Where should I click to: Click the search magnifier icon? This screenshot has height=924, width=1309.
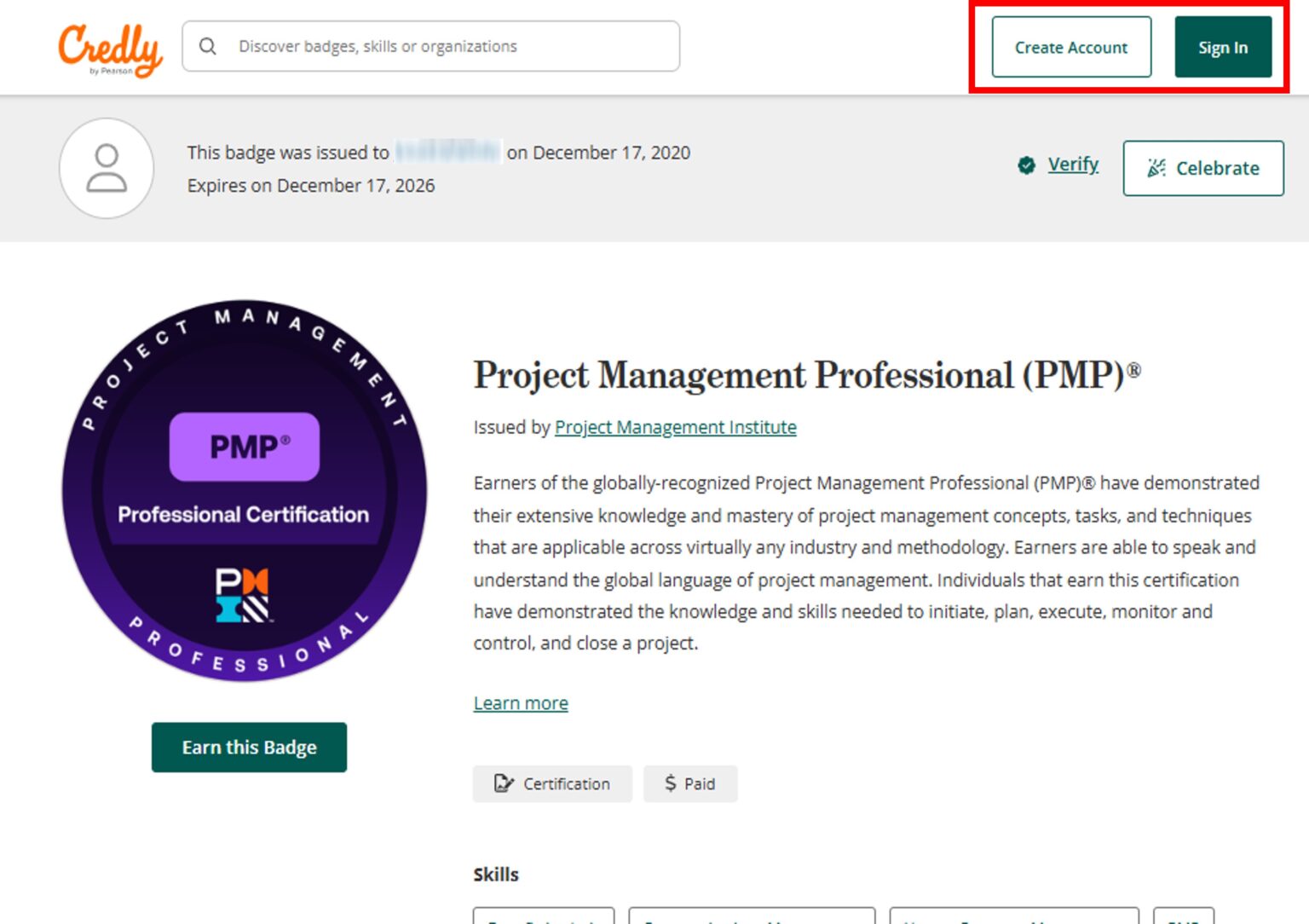point(208,46)
